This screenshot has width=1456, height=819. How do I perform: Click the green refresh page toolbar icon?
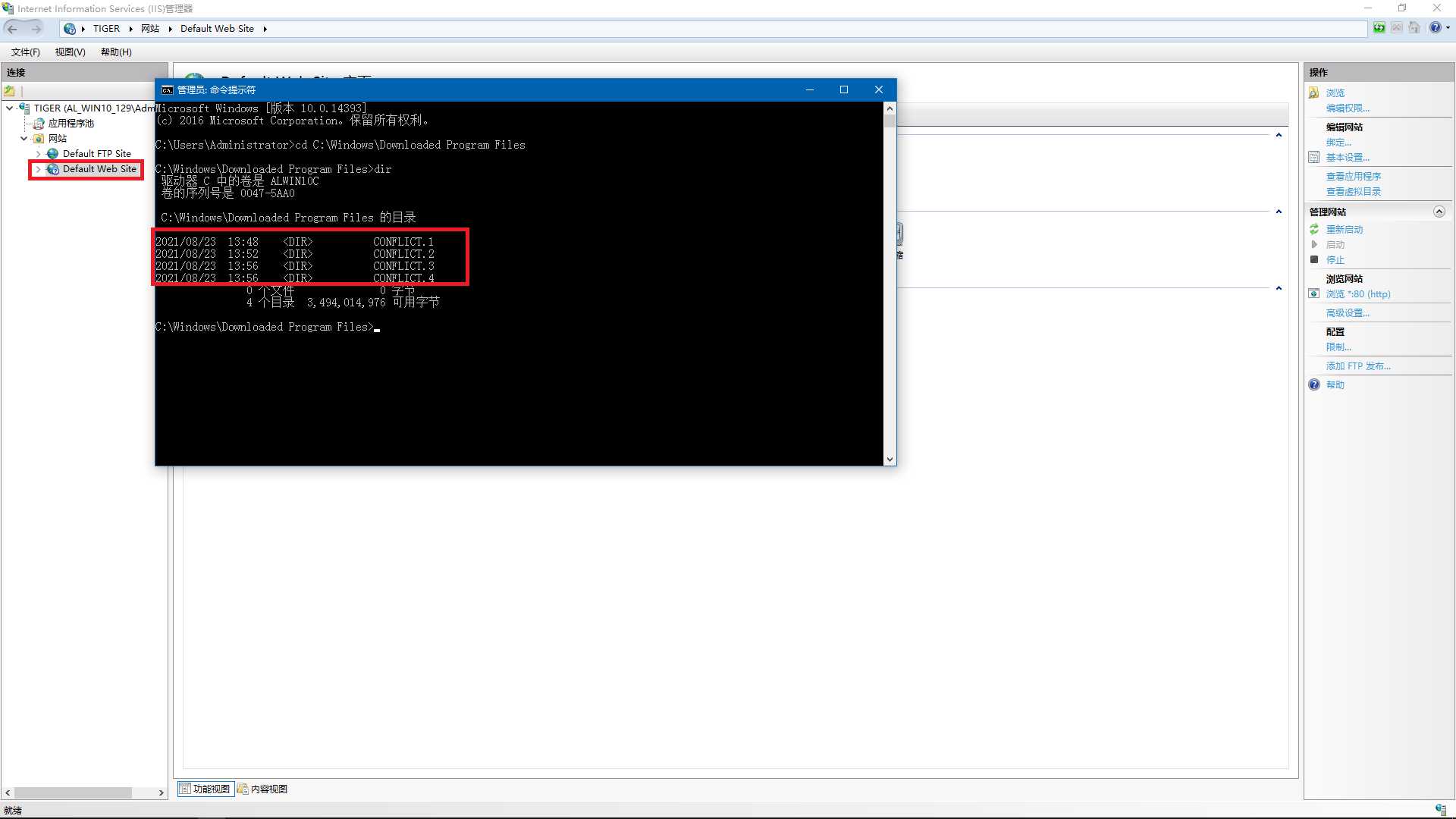[x=1379, y=28]
